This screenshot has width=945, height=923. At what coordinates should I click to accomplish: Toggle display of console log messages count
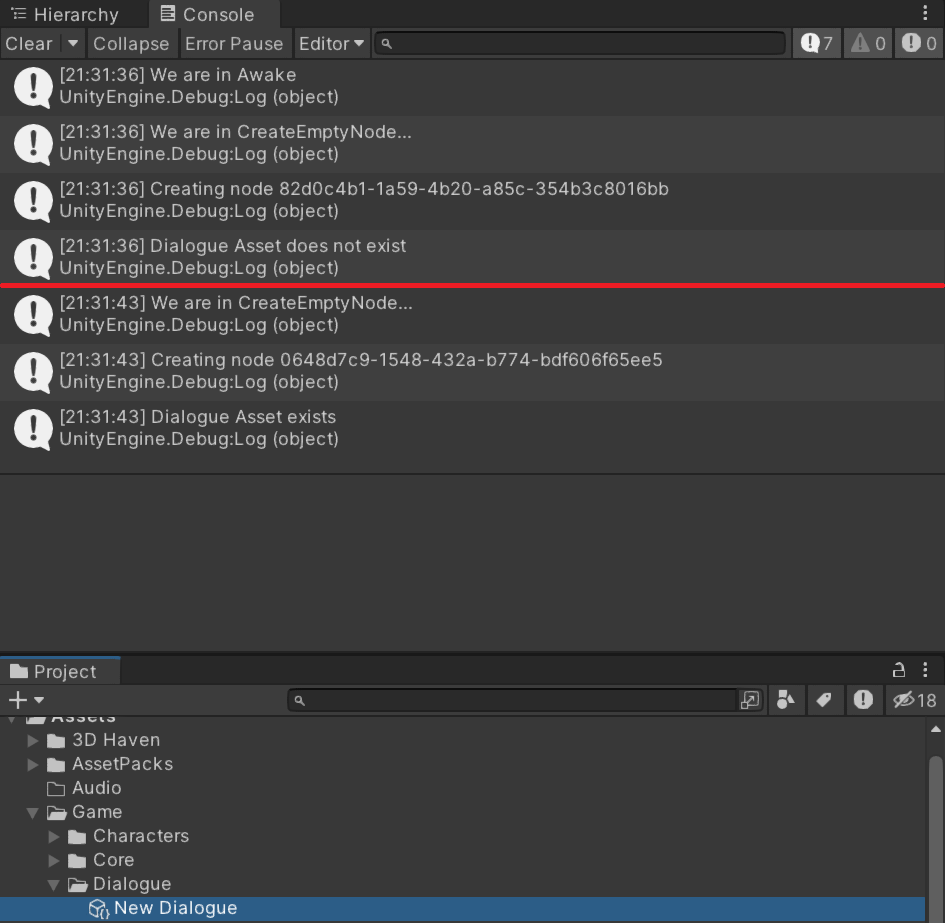(816, 43)
